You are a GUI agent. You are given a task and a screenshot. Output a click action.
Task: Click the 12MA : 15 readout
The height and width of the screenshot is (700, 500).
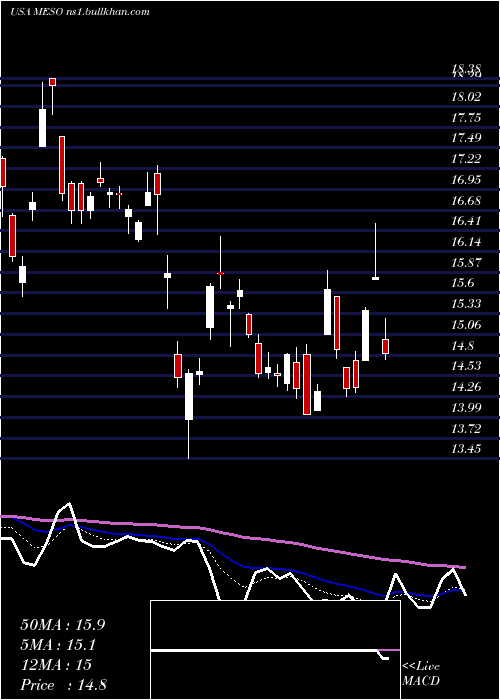click(56, 665)
